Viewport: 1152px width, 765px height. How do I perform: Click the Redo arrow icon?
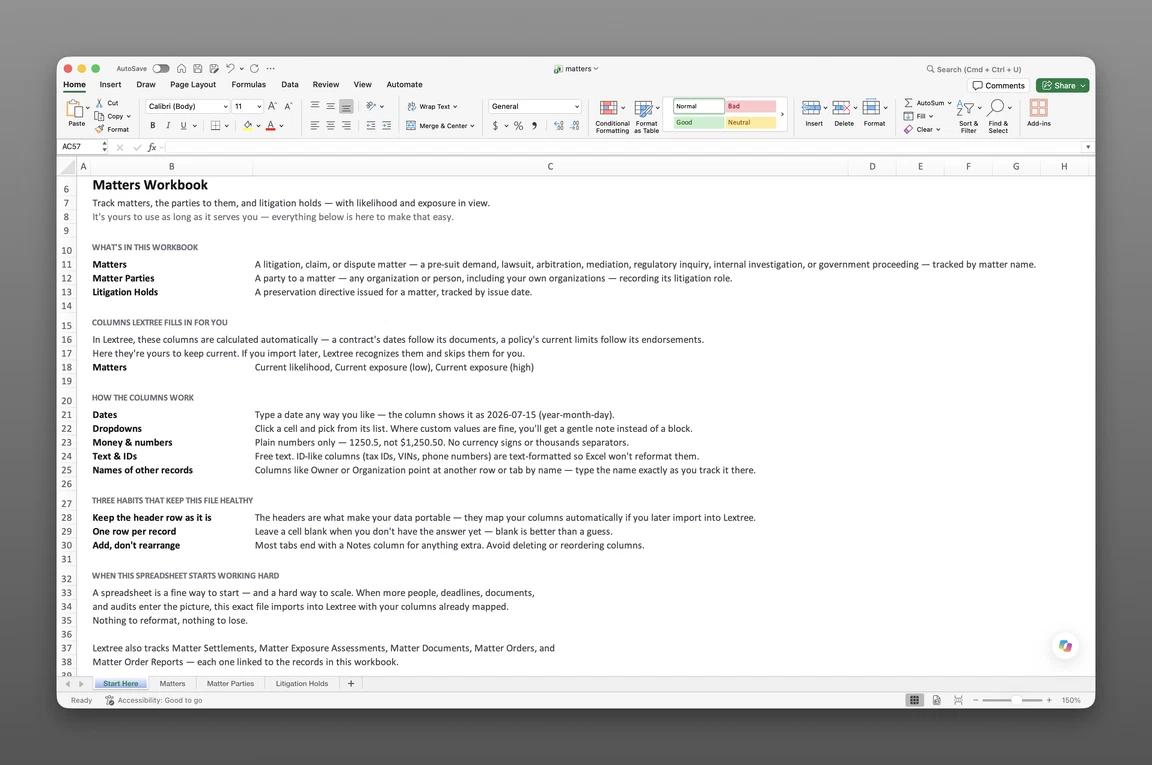pyautogui.click(x=254, y=68)
